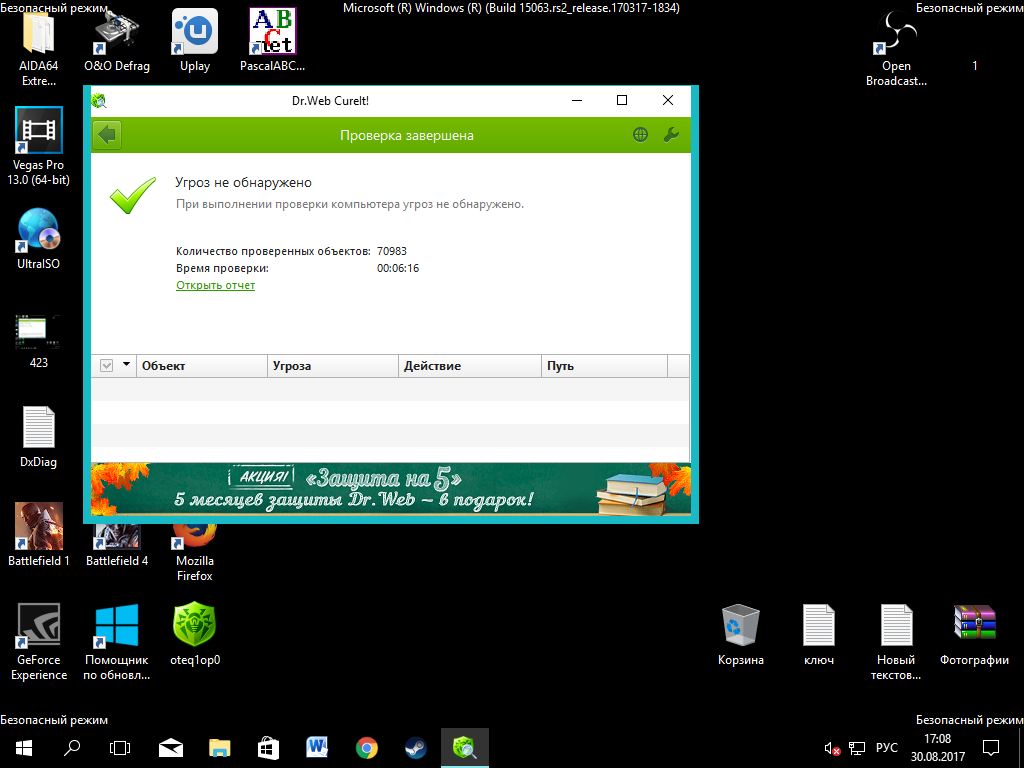
Task: Switch to Dr.Web CureIt taskbar button
Action: click(x=464, y=748)
